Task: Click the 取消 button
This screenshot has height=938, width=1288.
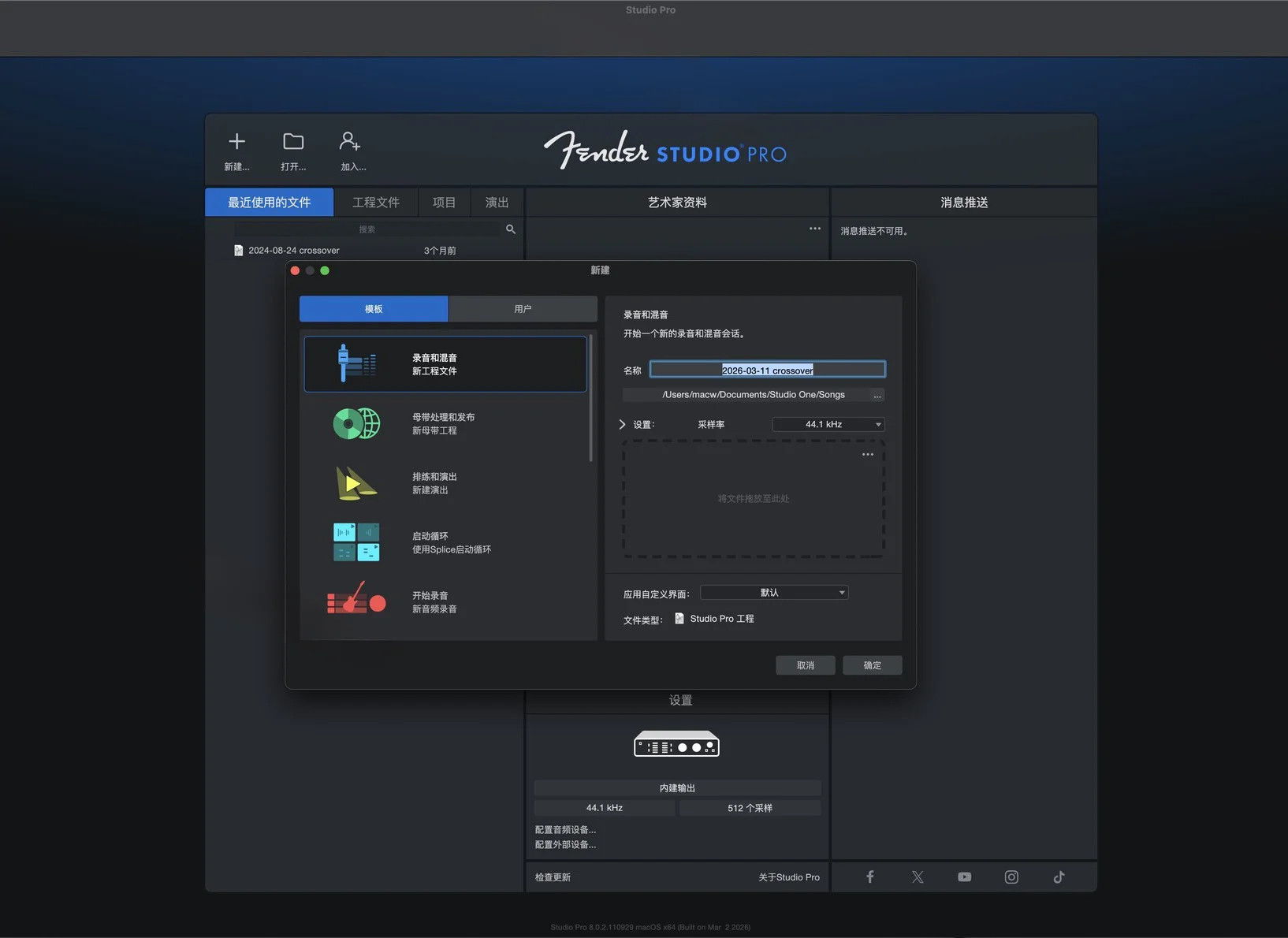Action: tap(805, 665)
